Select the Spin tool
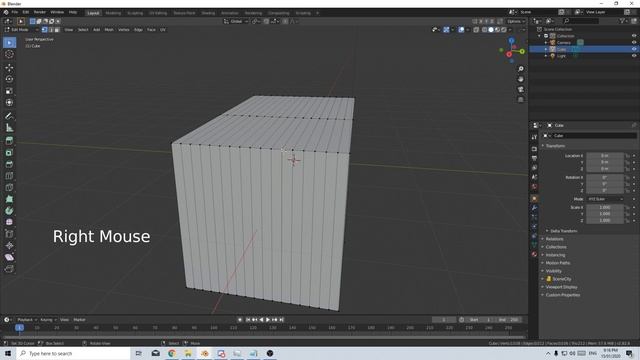This screenshot has width=640, height=360. [x=9, y=211]
